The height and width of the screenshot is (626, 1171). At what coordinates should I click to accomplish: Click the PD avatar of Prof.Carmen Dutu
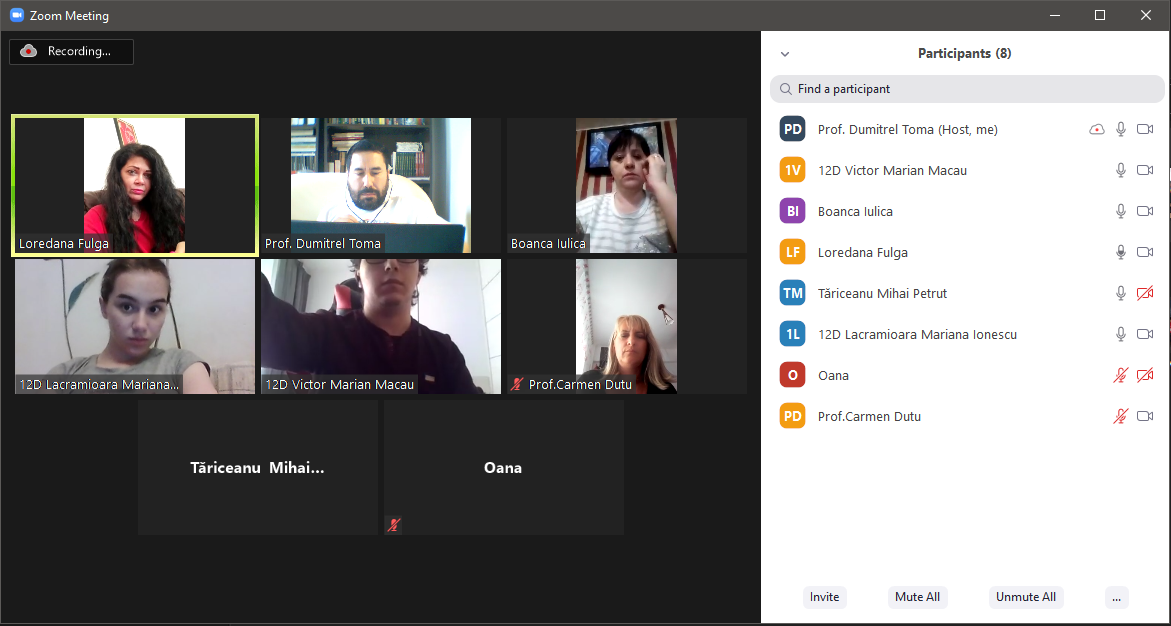pos(792,416)
